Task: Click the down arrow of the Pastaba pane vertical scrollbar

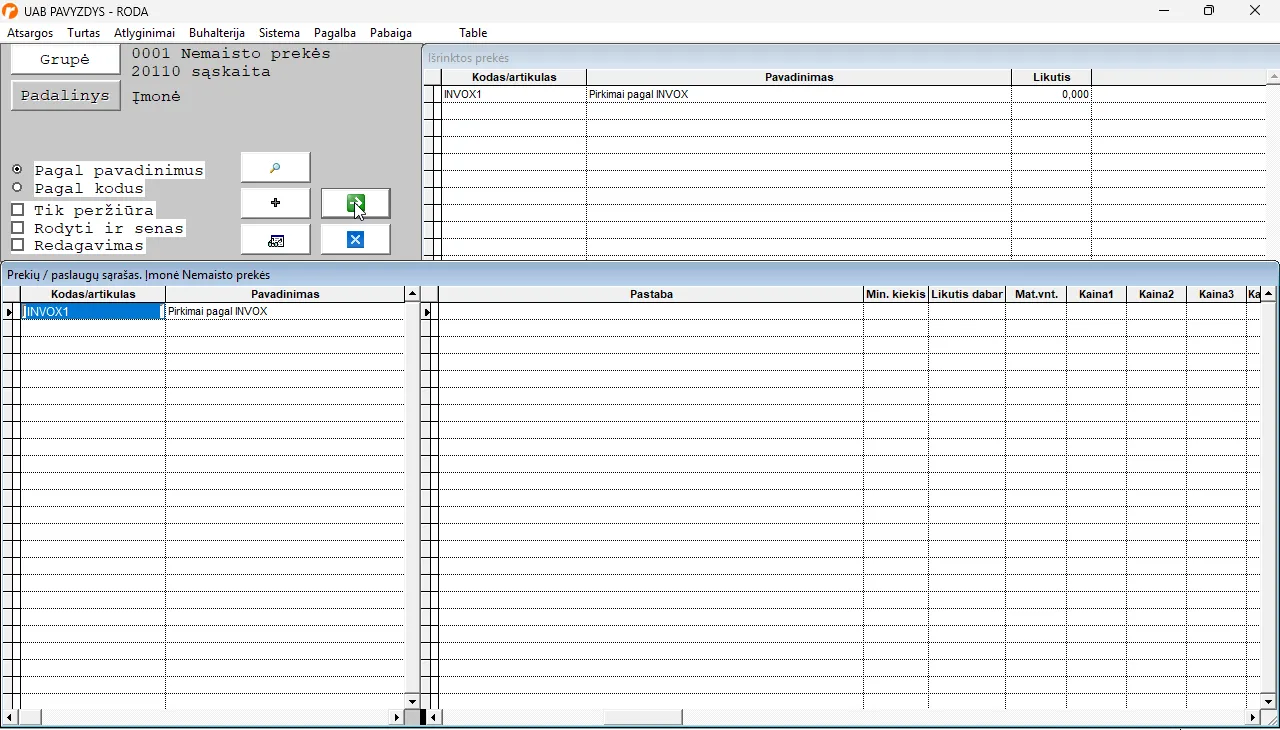Action: coord(1269,701)
